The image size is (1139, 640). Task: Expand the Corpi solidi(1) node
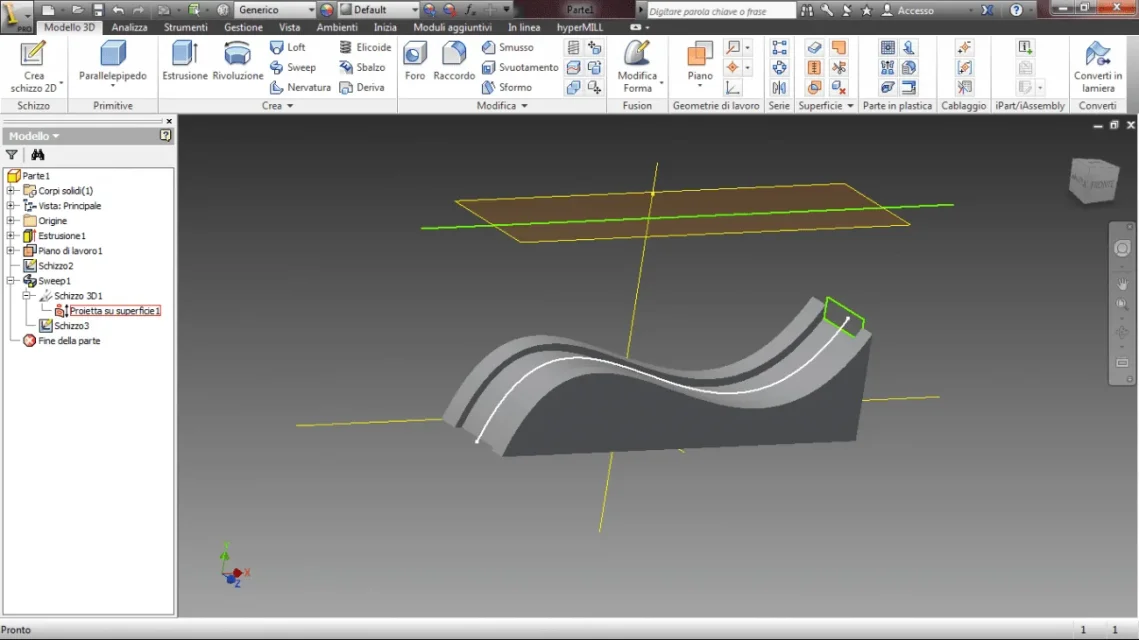(x=11, y=190)
